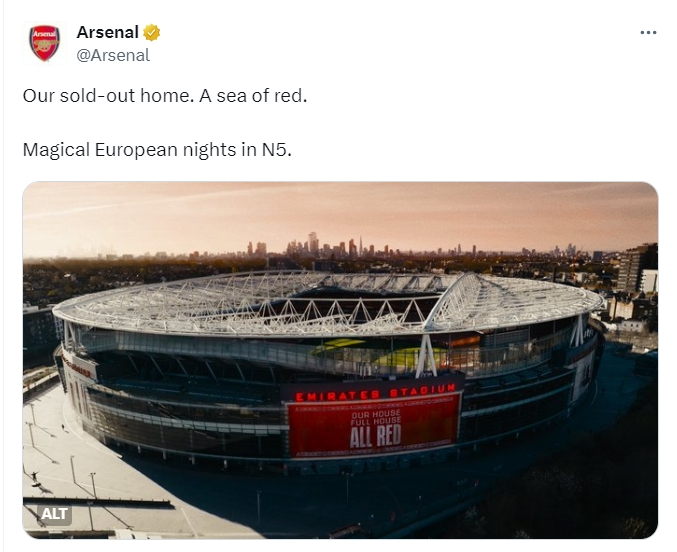This screenshot has height=552, width=677.
Task: Click the white truss stadium roof
Action: 328,302
